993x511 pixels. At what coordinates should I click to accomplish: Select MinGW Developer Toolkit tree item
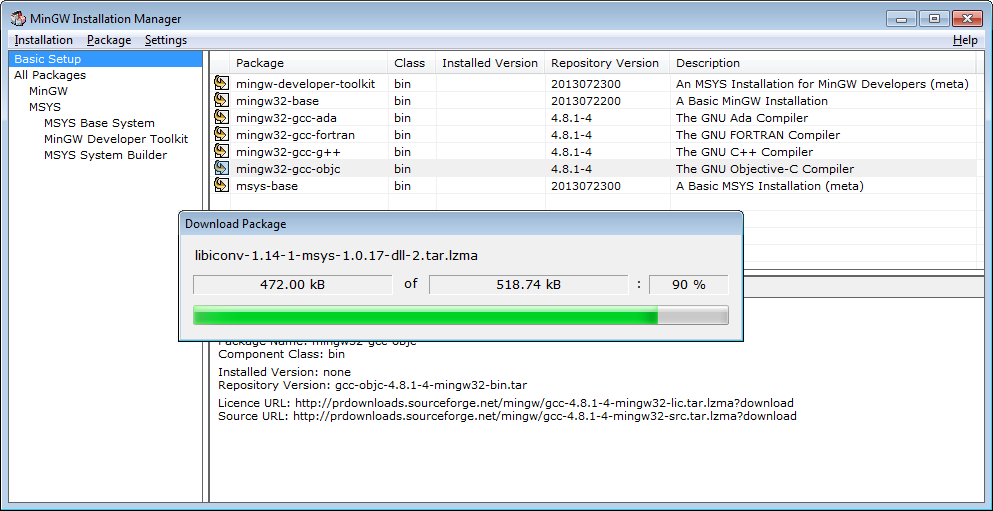tap(116, 139)
